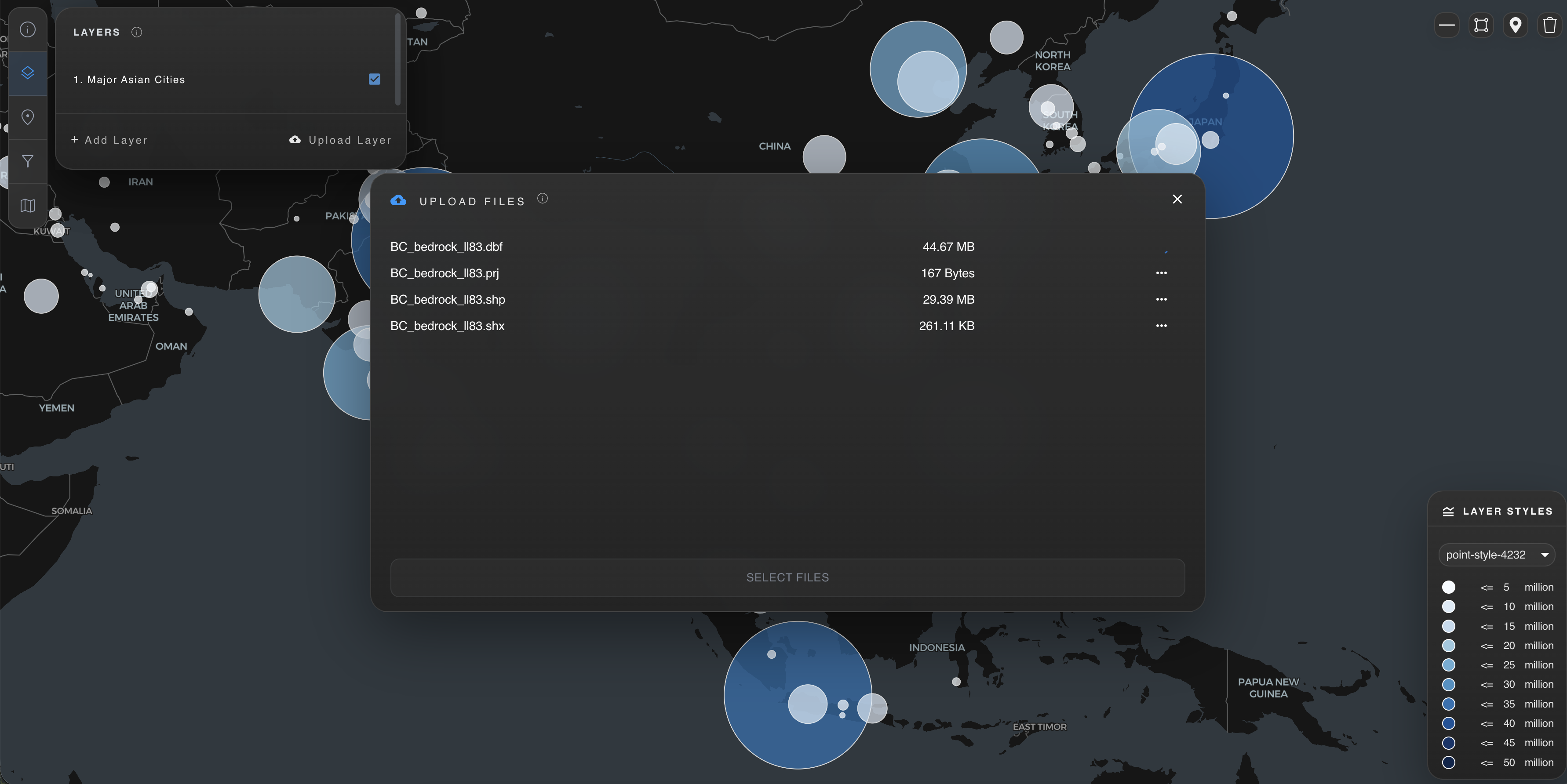
Task: Click the trash delete icon
Action: (x=1549, y=25)
